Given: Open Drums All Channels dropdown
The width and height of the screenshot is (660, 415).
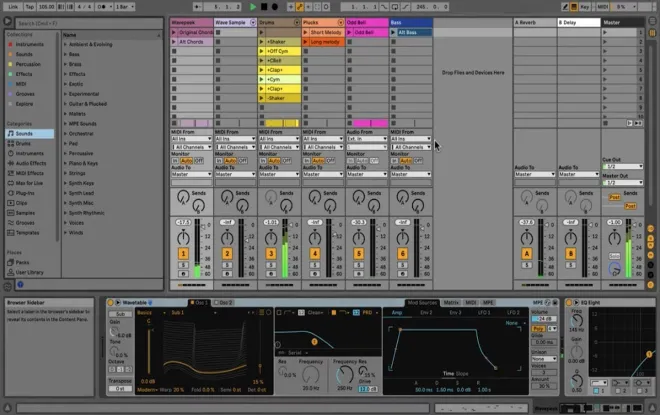Looking at the screenshot, I should pos(279,147).
